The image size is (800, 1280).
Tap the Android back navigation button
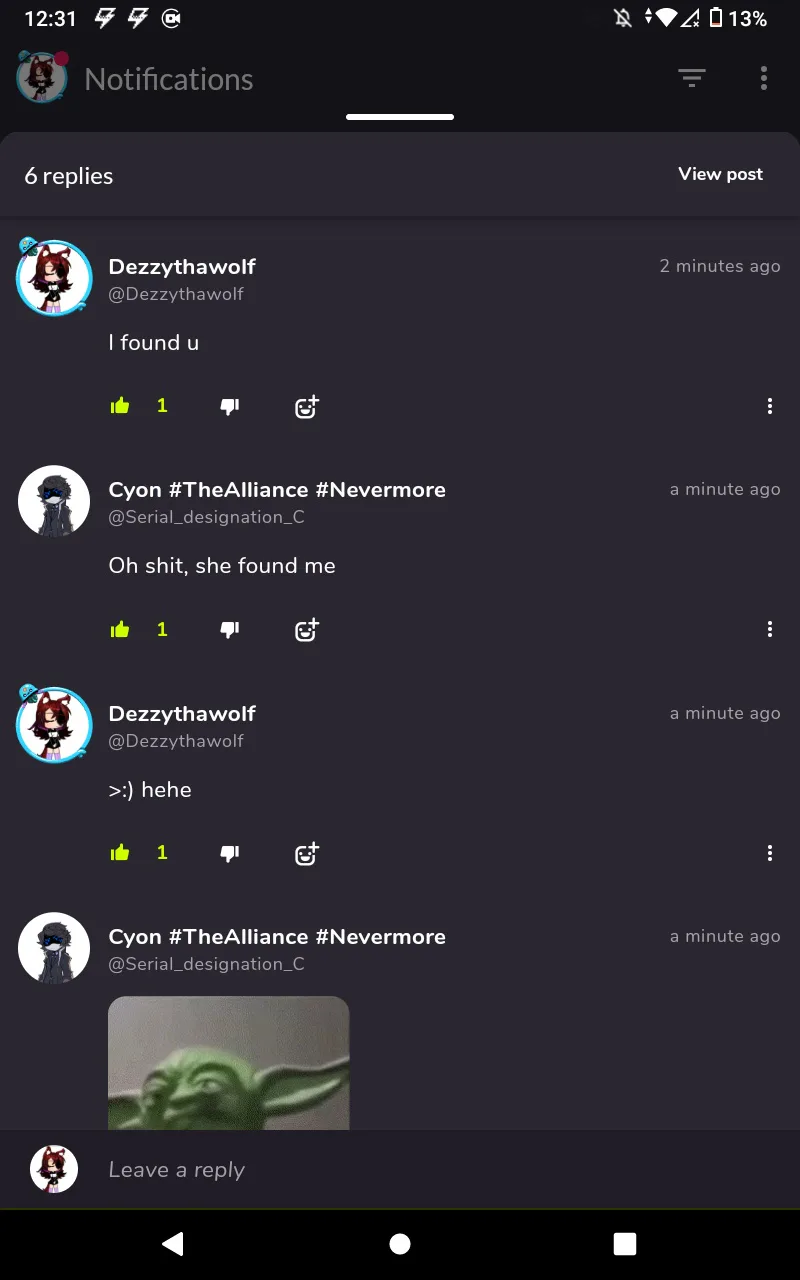pos(173,1243)
